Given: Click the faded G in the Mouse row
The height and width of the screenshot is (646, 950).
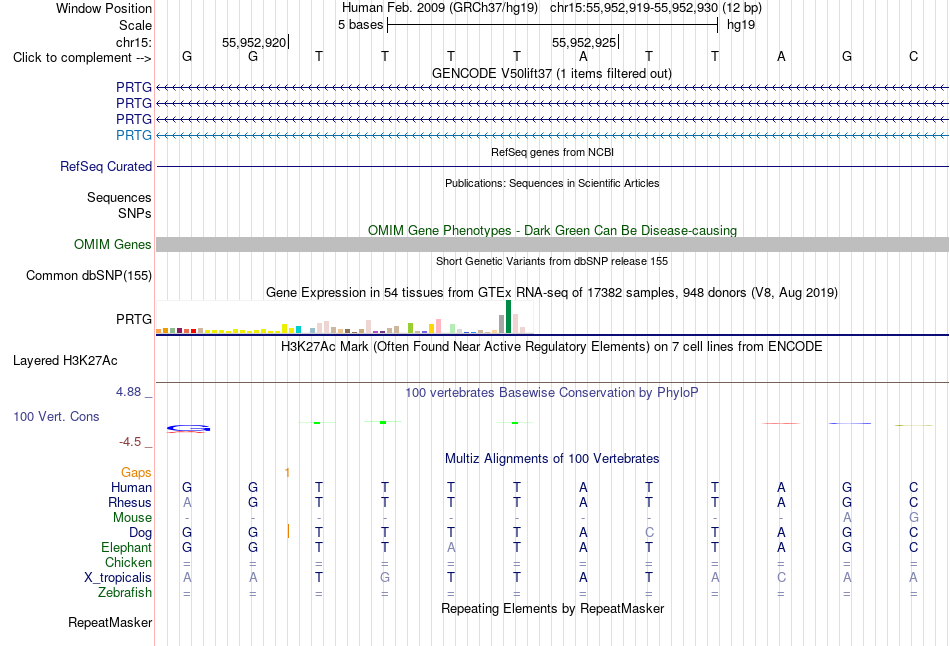Looking at the screenshot, I should [913, 518].
